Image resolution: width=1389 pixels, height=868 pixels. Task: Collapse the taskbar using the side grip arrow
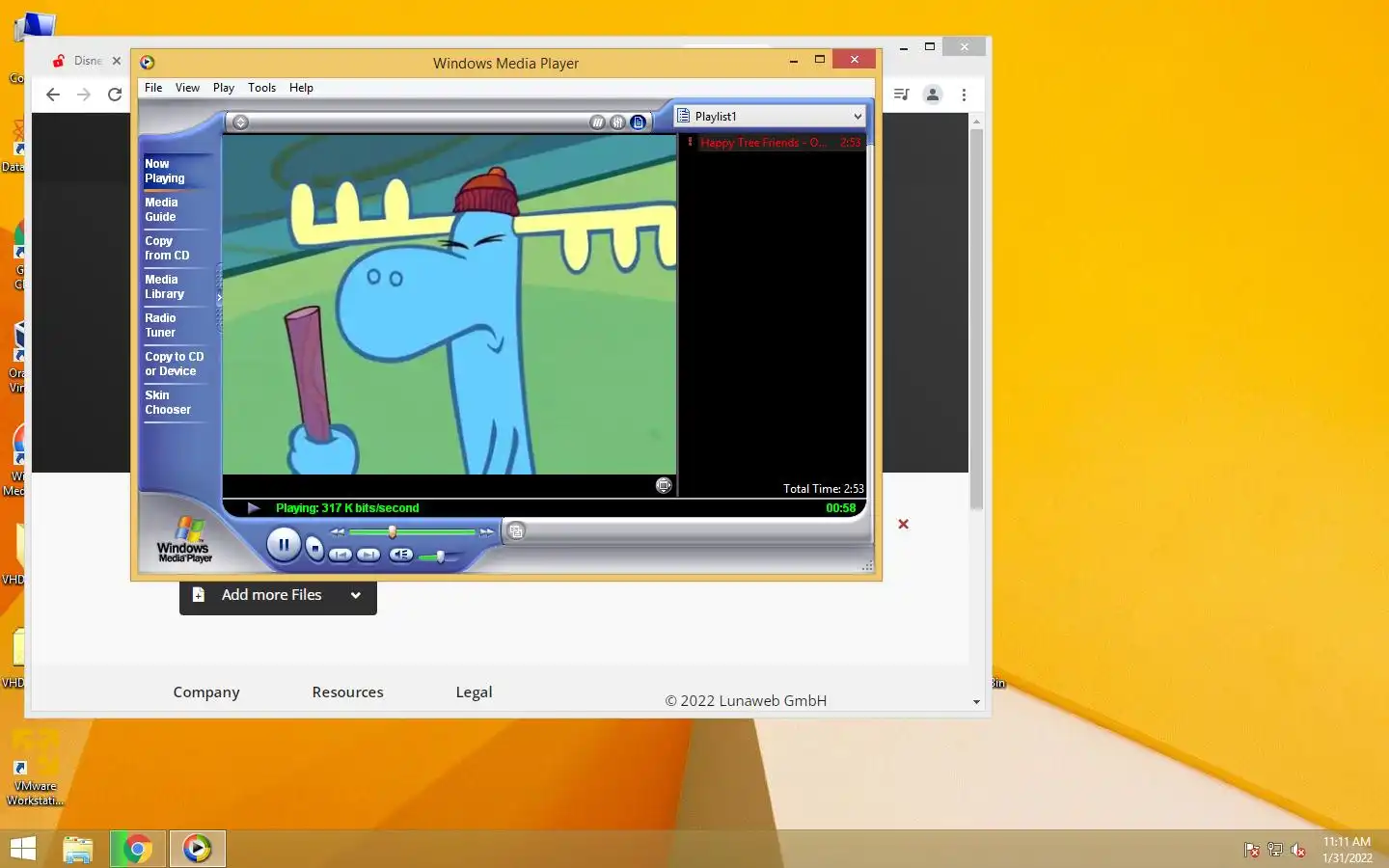tap(219, 298)
